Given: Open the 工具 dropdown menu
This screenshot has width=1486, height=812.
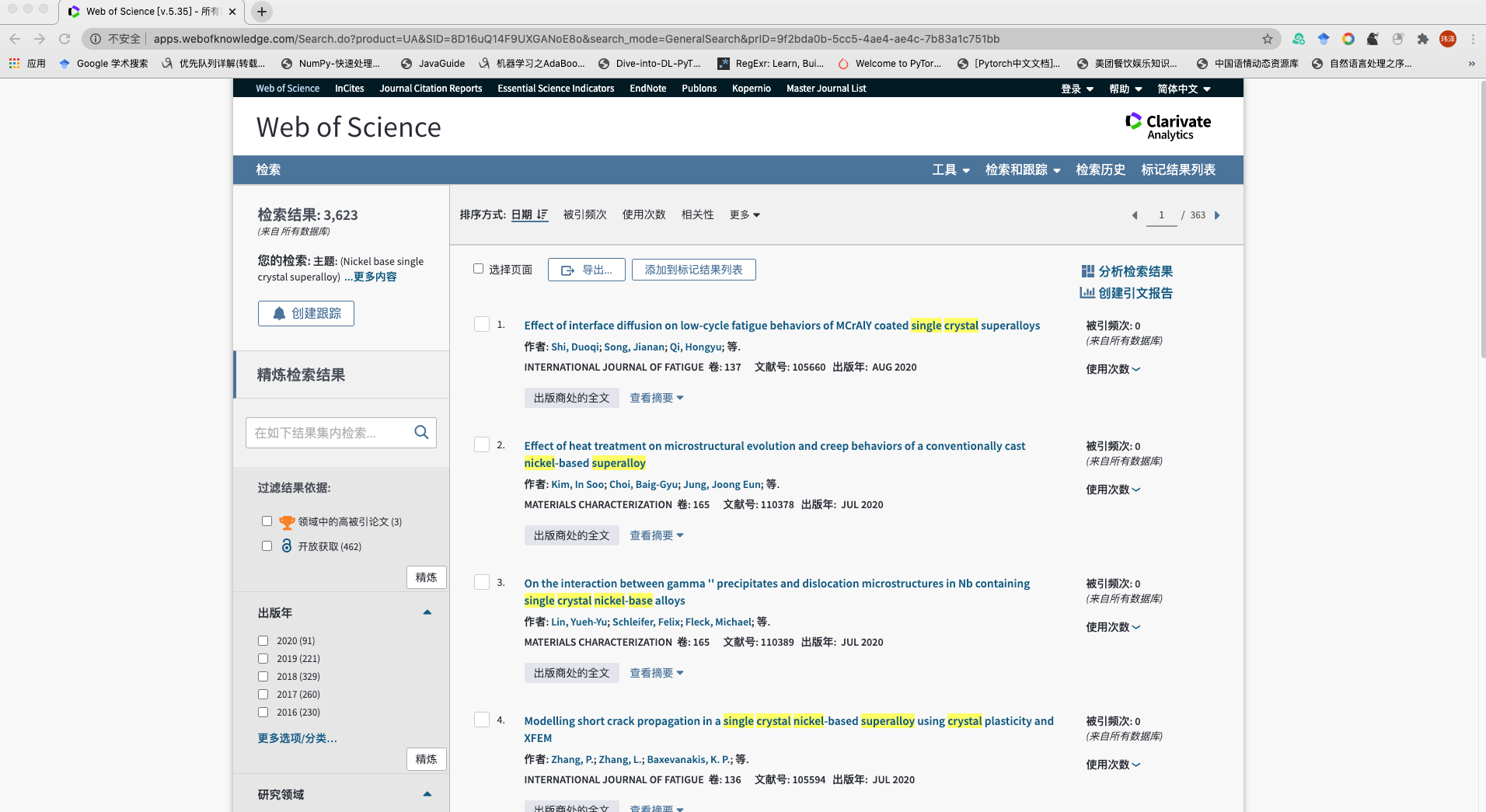Looking at the screenshot, I should [951, 169].
